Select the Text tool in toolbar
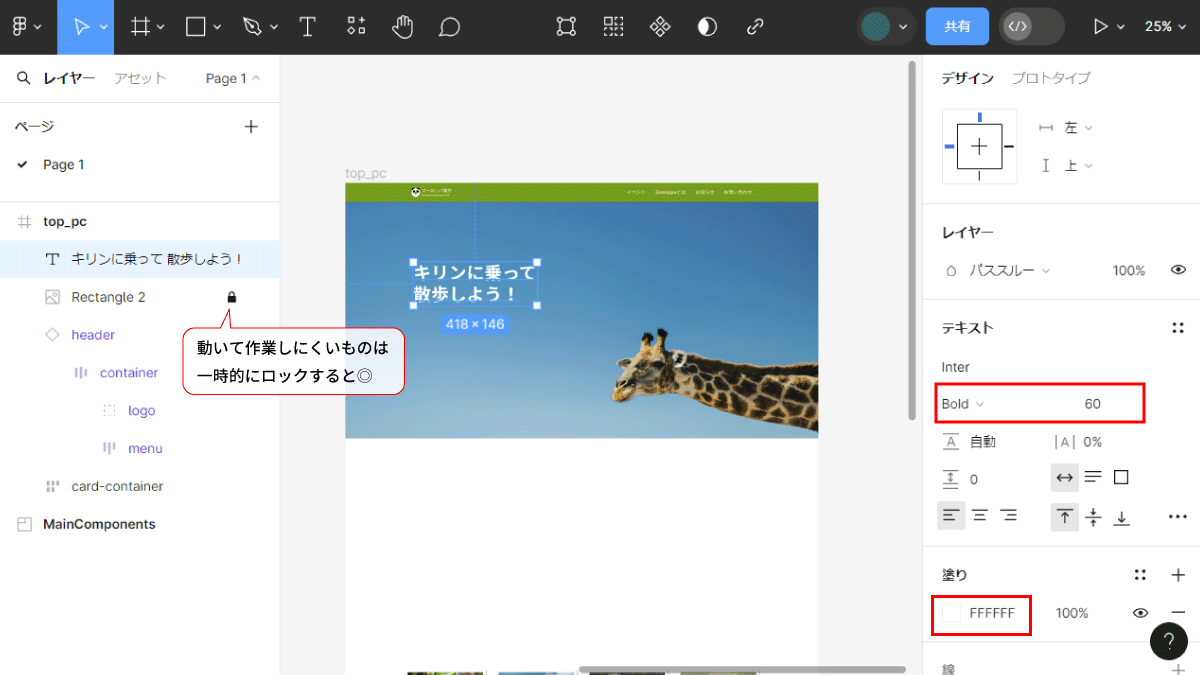1200x675 pixels. (308, 27)
